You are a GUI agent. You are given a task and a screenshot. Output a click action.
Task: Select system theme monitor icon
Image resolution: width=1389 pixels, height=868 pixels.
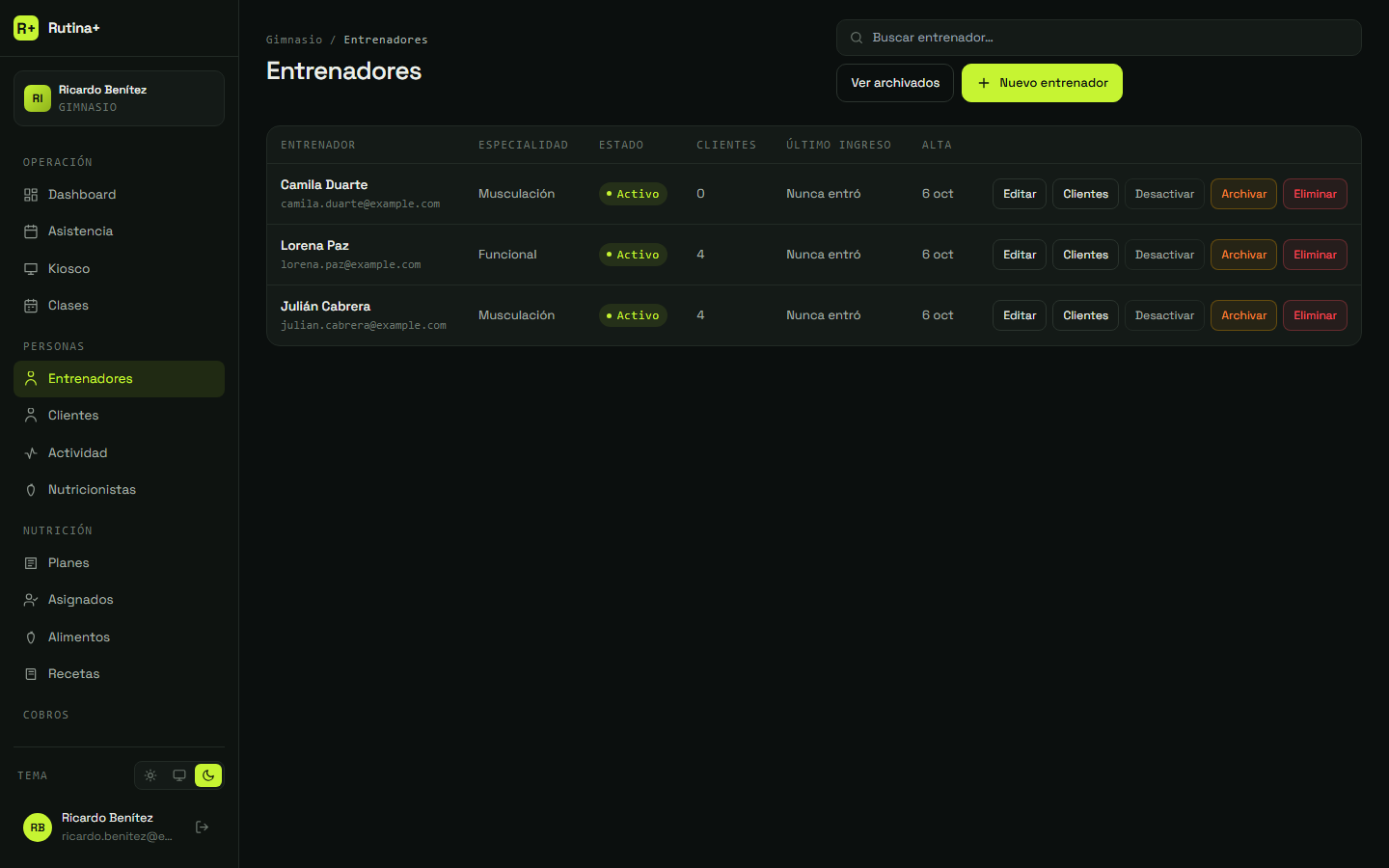pos(179,775)
